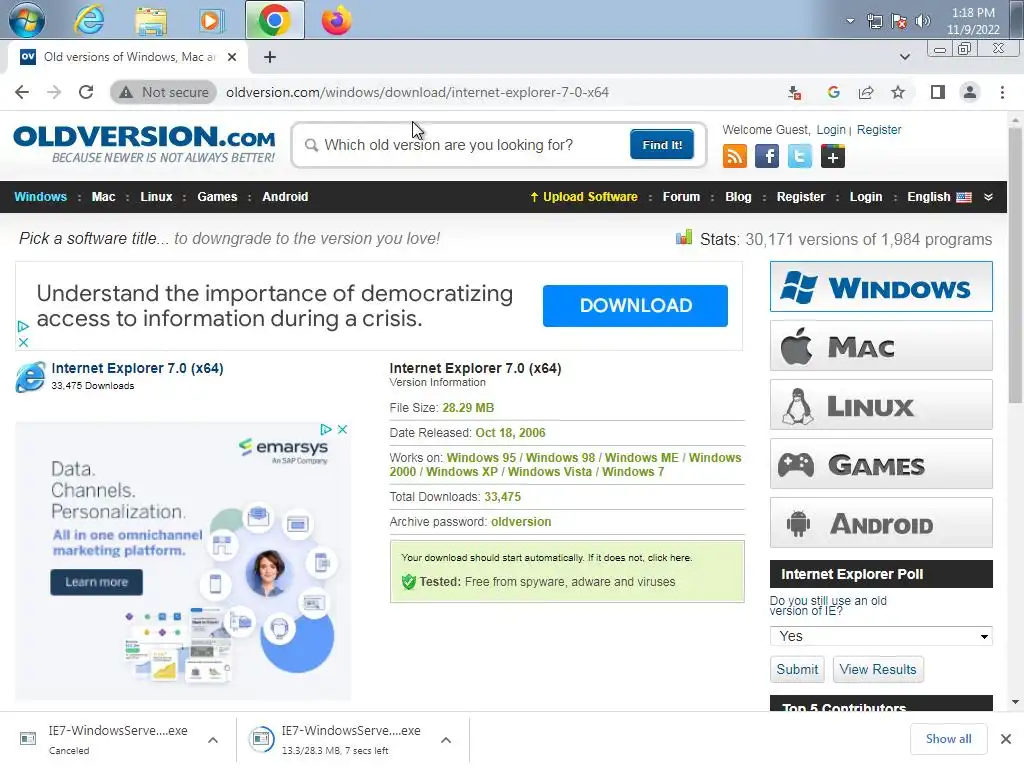The image size is (1024, 768).
Task: Select English language option
Action: click(x=939, y=197)
